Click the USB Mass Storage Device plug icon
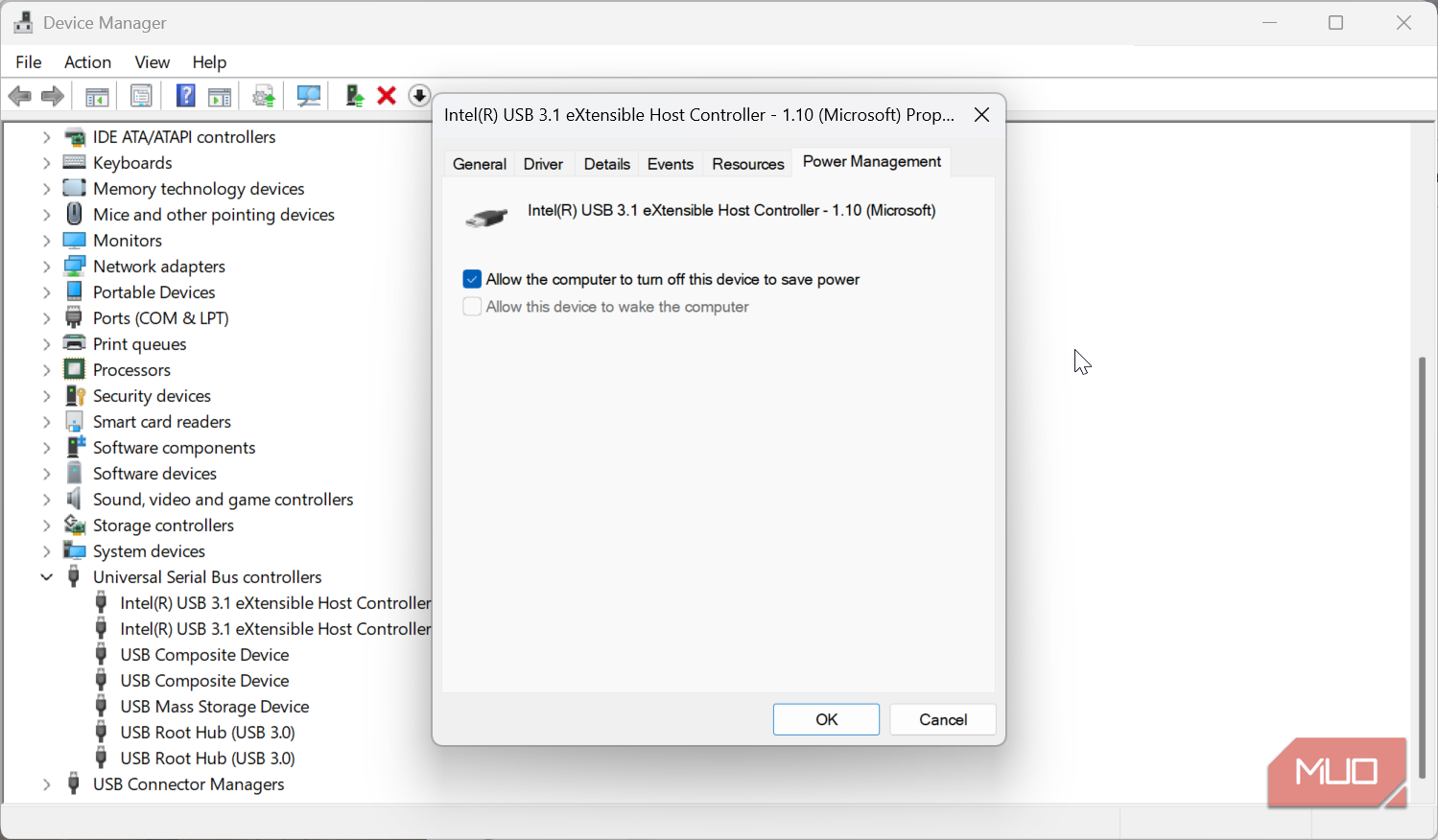Viewport: 1438px width, 840px height. click(101, 706)
